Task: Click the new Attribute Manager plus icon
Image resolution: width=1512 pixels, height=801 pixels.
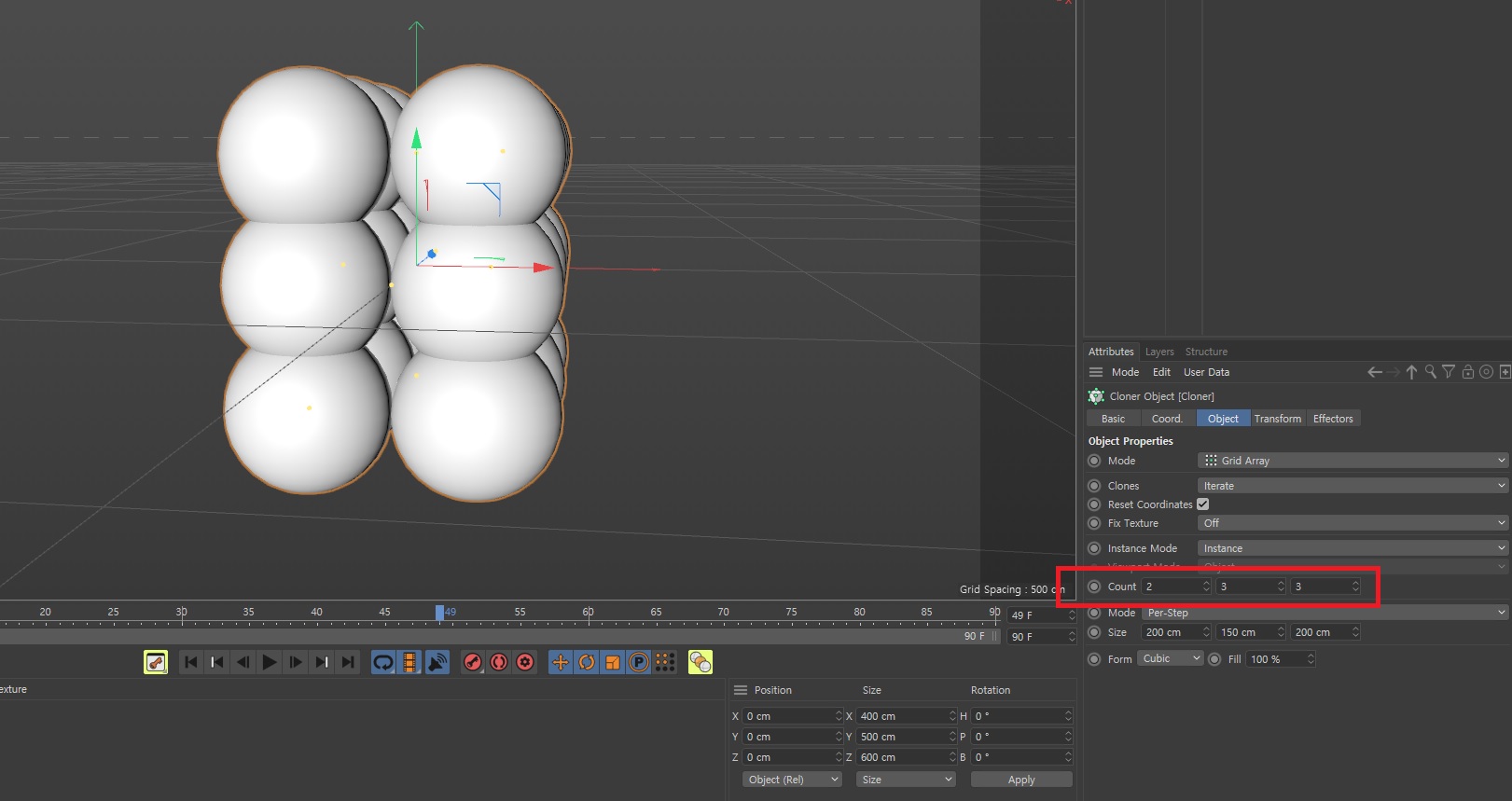Action: (x=1505, y=372)
